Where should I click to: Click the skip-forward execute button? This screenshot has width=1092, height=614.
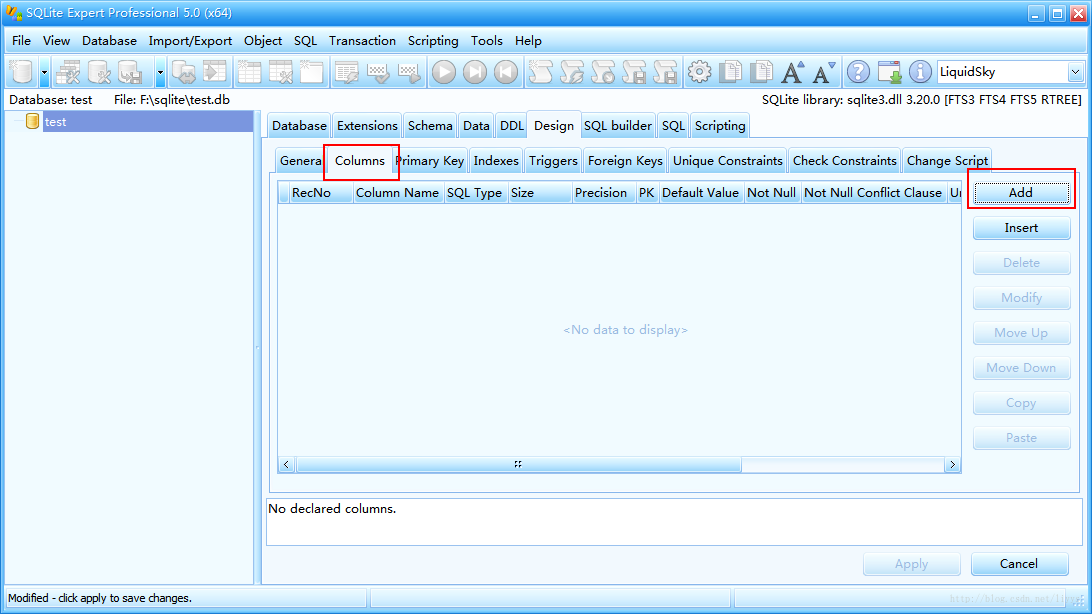475,72
